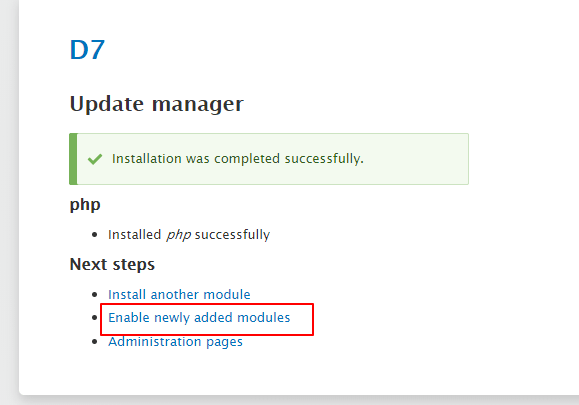Screen dimensions: 579x405
Task: Click empty area inside green status box
Action: (x=414, y=159)
